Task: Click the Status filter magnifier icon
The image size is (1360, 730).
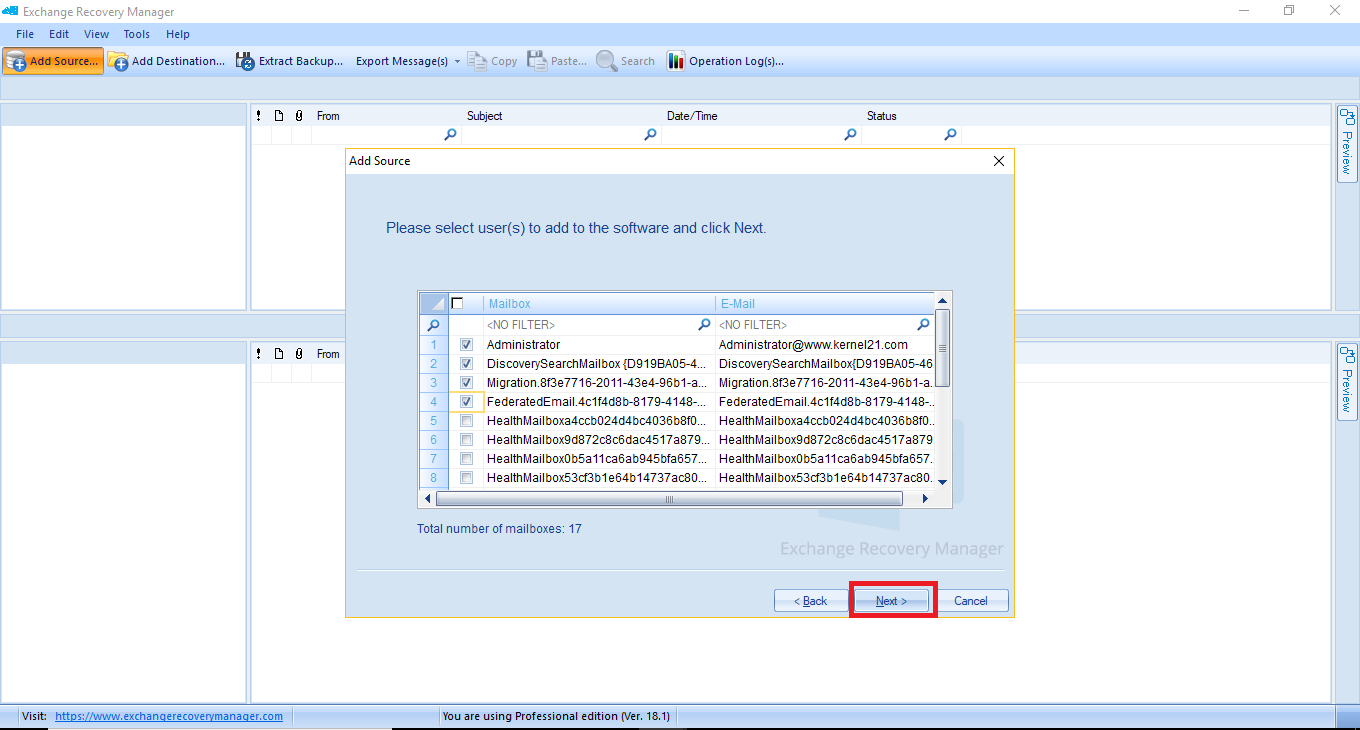Action: pyautogui.click(x=950, y=134)
